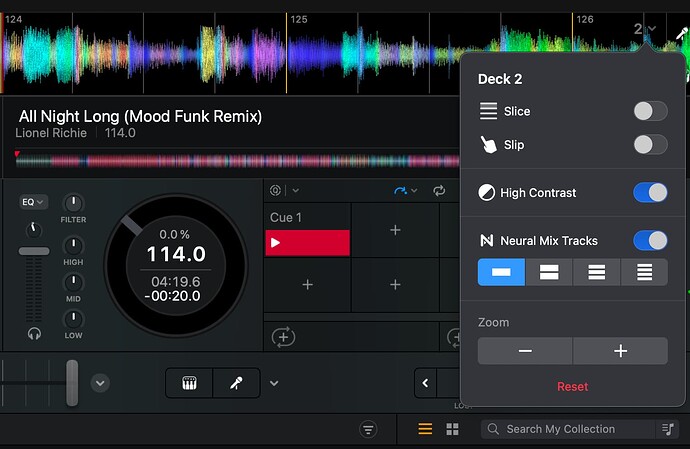This screenshot has width=690, height=449.
Task: Turn on the Slip switch
Action: pos(650,145)
